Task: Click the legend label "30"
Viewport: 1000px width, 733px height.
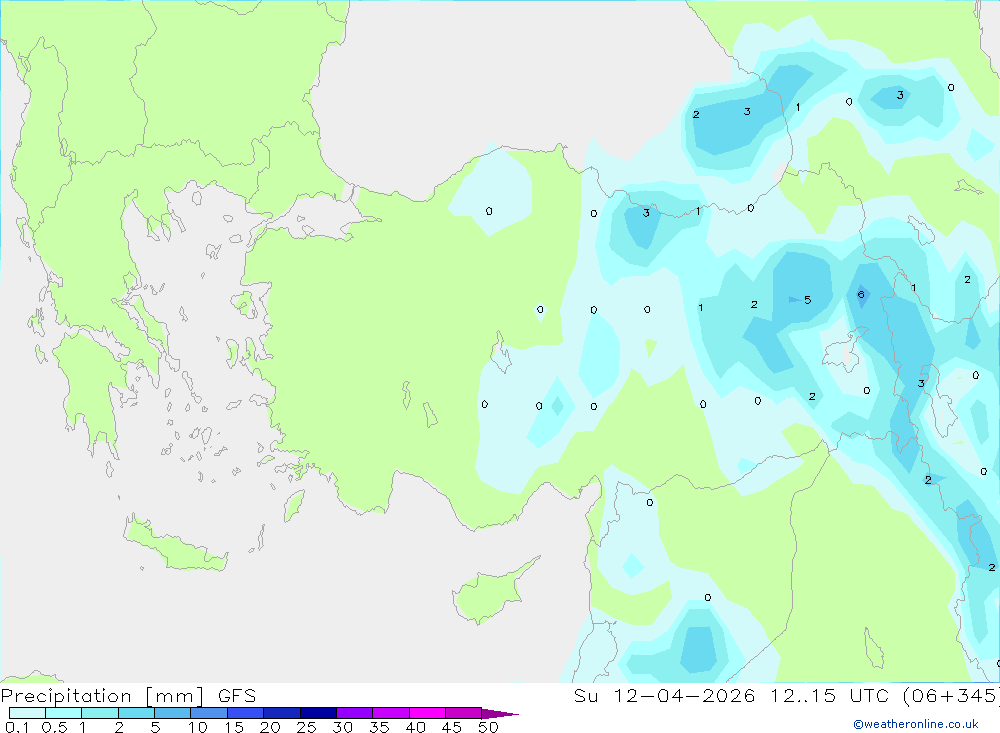Action: 343,727
